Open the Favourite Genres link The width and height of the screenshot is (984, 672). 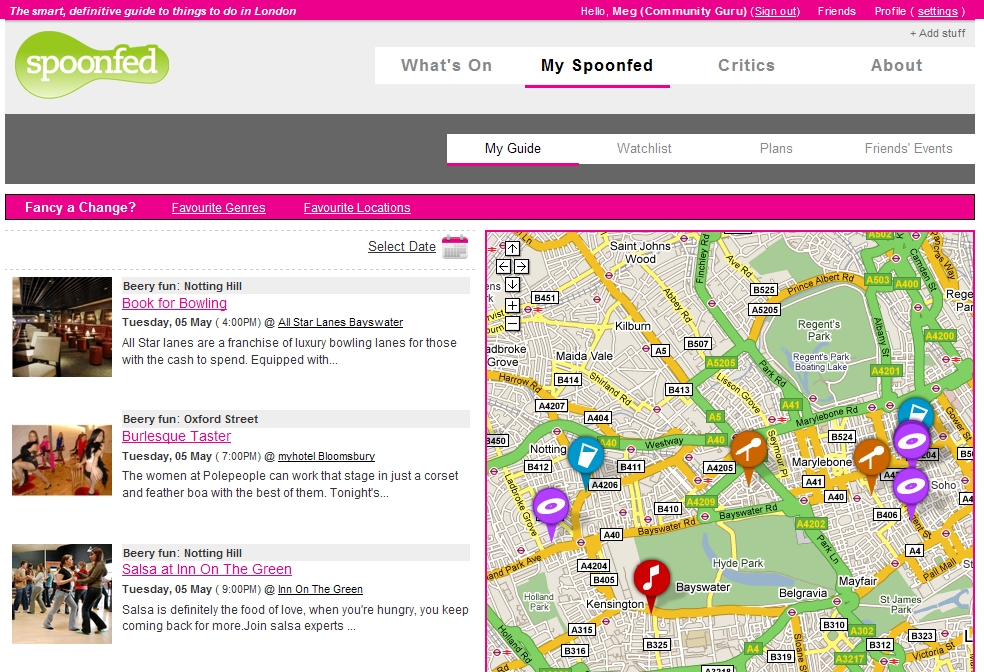218,208
